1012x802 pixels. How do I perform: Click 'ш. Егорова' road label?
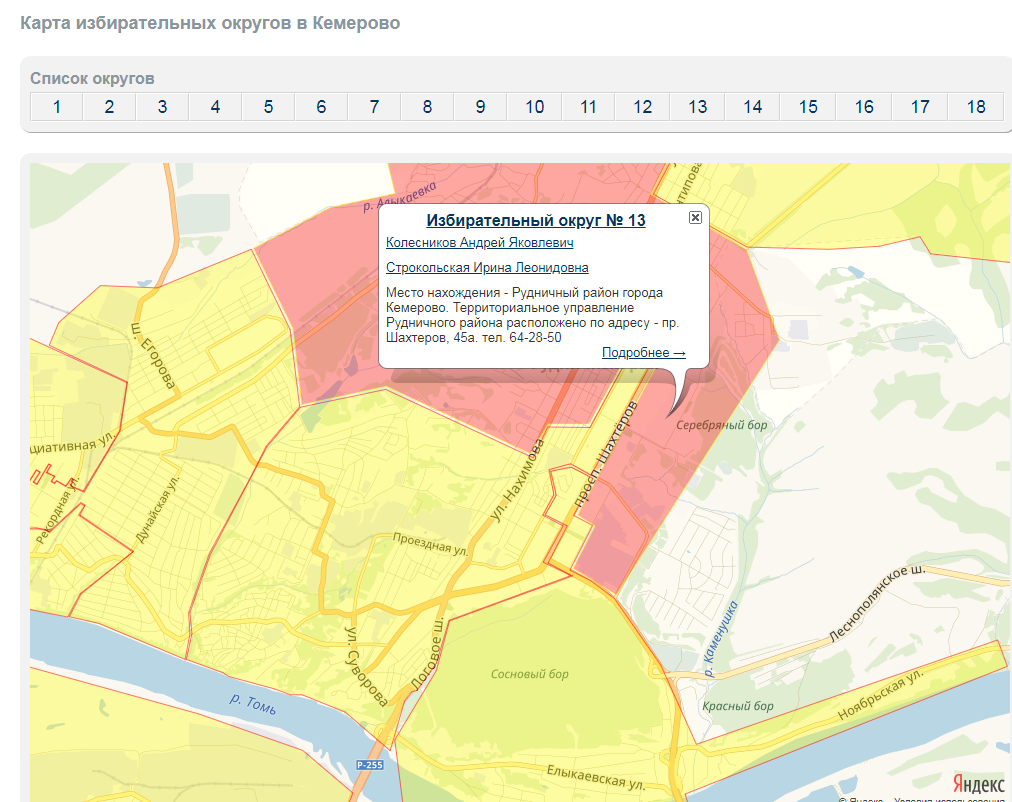pos(153,356)
